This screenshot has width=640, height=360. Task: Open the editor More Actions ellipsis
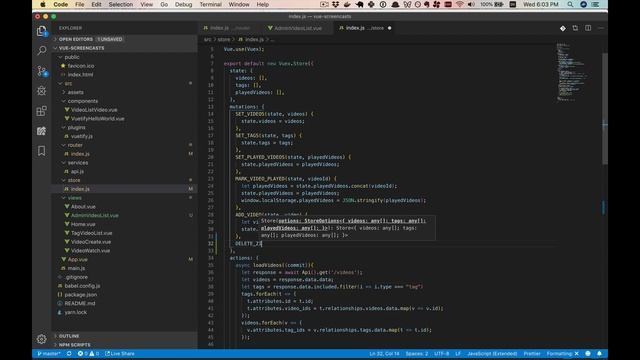click(600, 28)
